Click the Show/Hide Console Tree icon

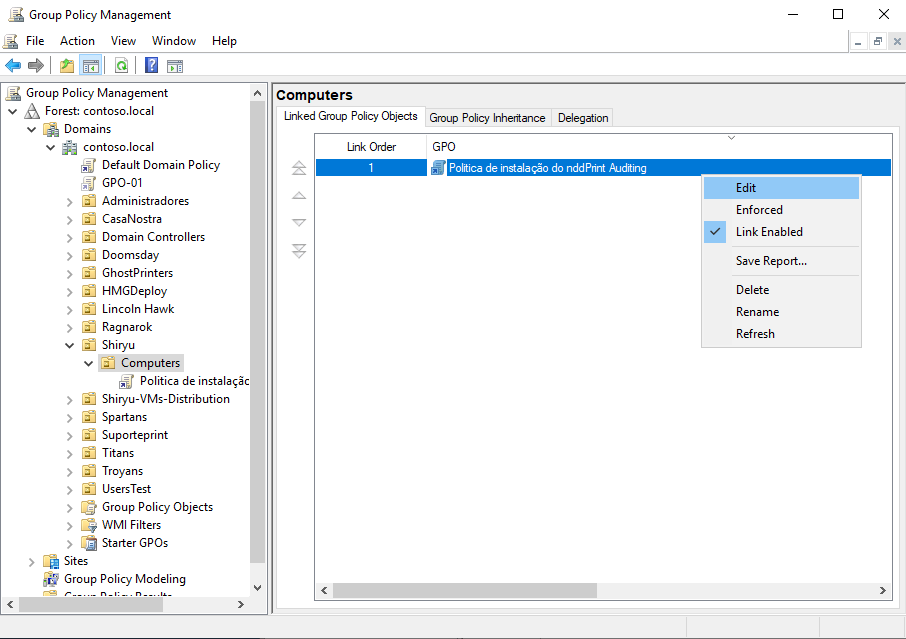(x=91, y=66)
